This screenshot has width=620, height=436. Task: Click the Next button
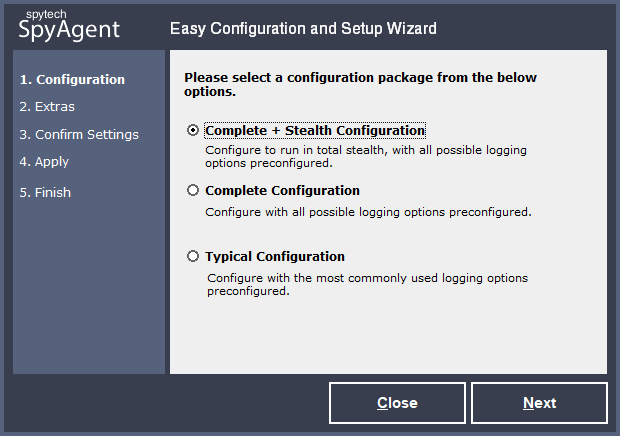[539, 403]
